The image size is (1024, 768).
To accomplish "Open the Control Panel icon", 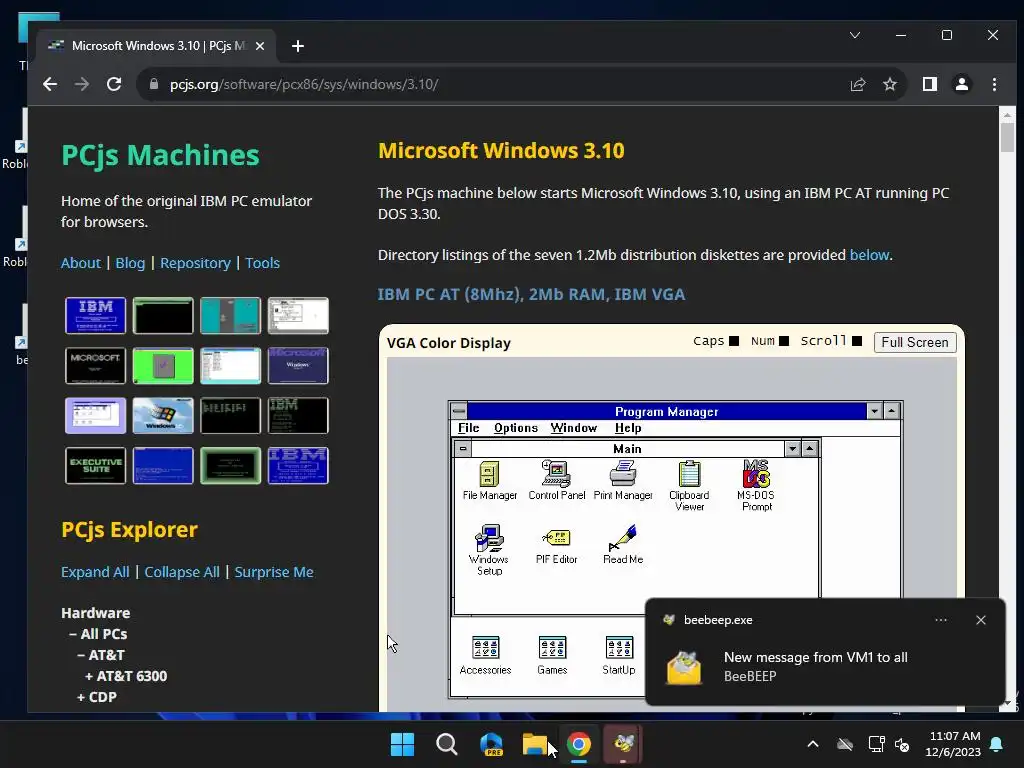I will click(x=556, y=481).
